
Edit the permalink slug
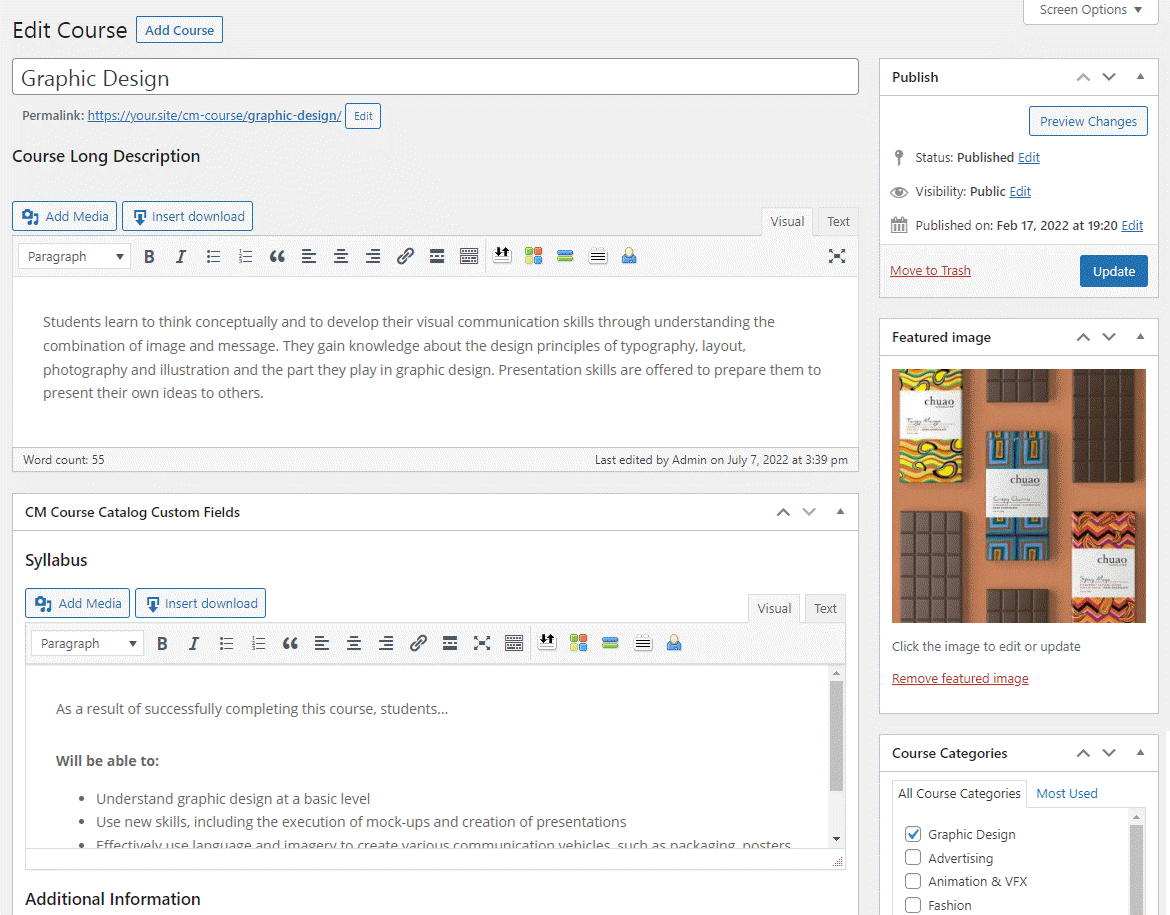point(363,116)
